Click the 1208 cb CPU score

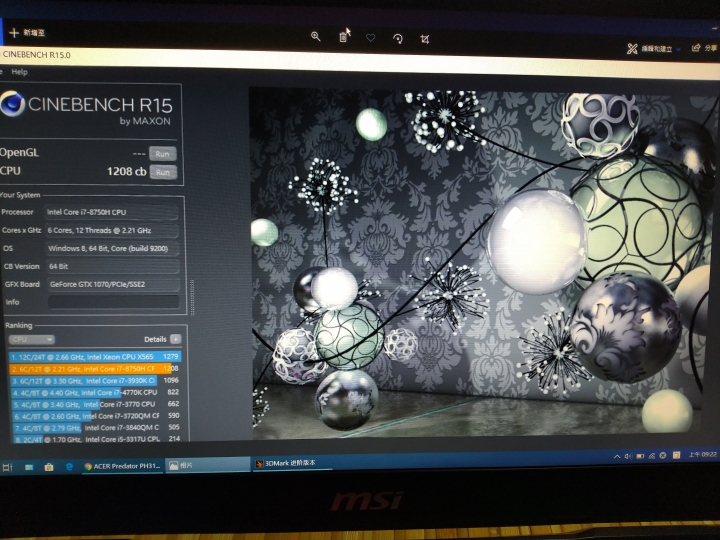(x=127, y=171)
